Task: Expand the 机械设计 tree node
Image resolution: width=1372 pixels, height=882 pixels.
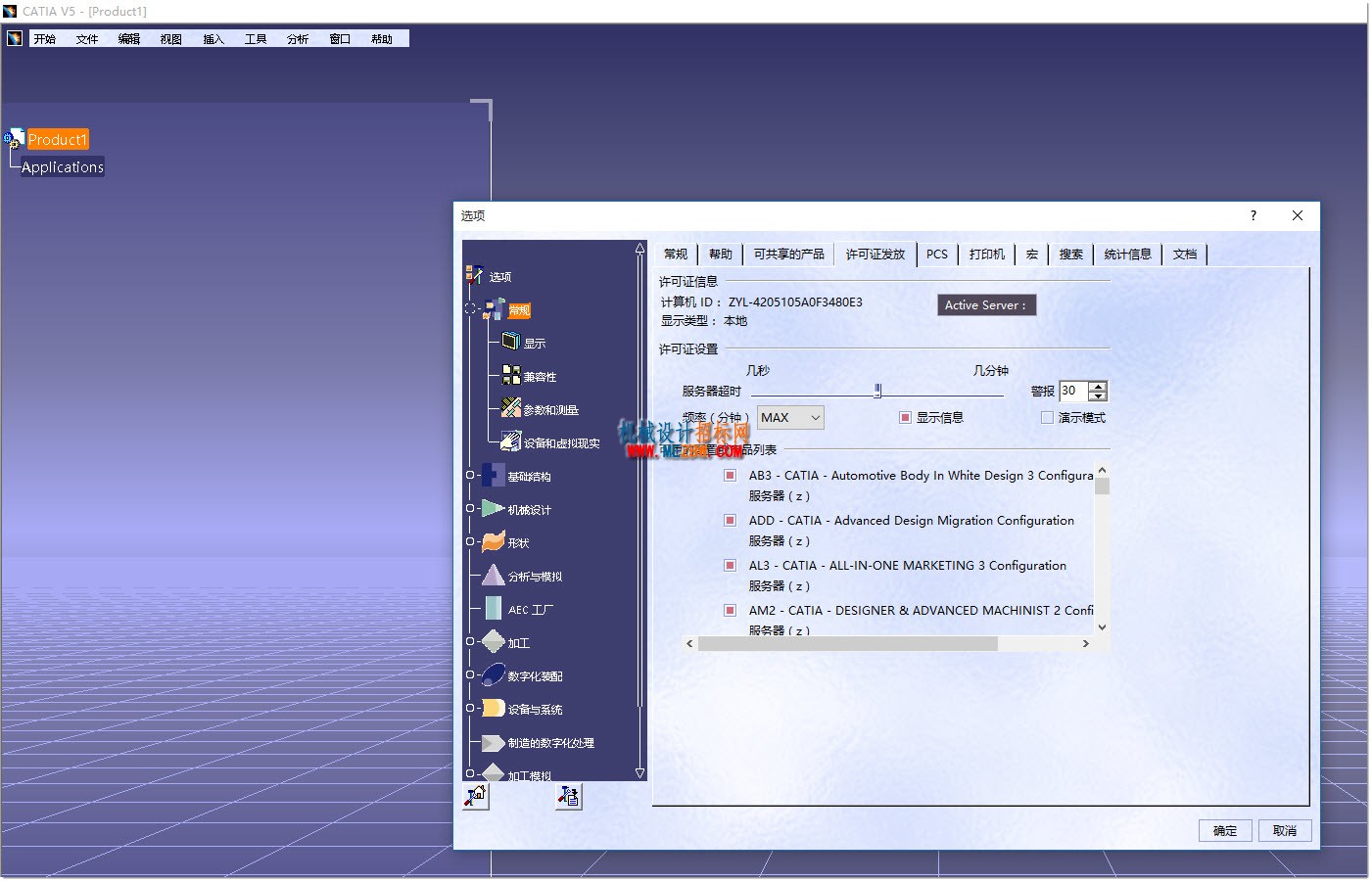Action: pos(470,508)
